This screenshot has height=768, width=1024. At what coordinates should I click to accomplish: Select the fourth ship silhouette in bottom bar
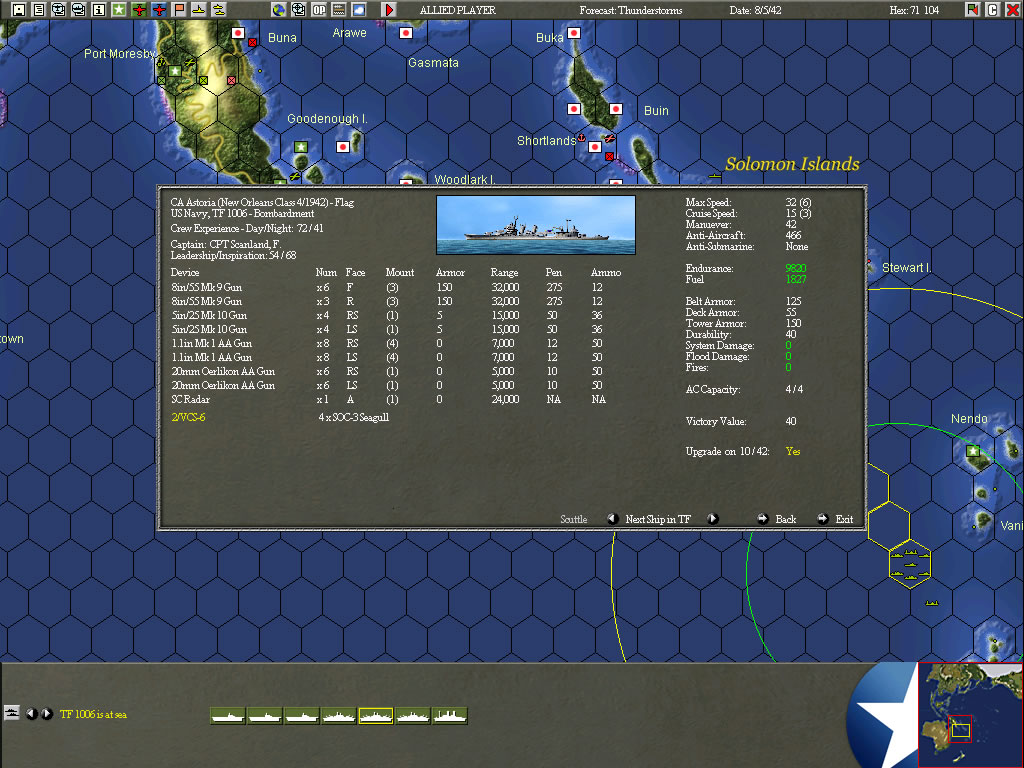338,716
